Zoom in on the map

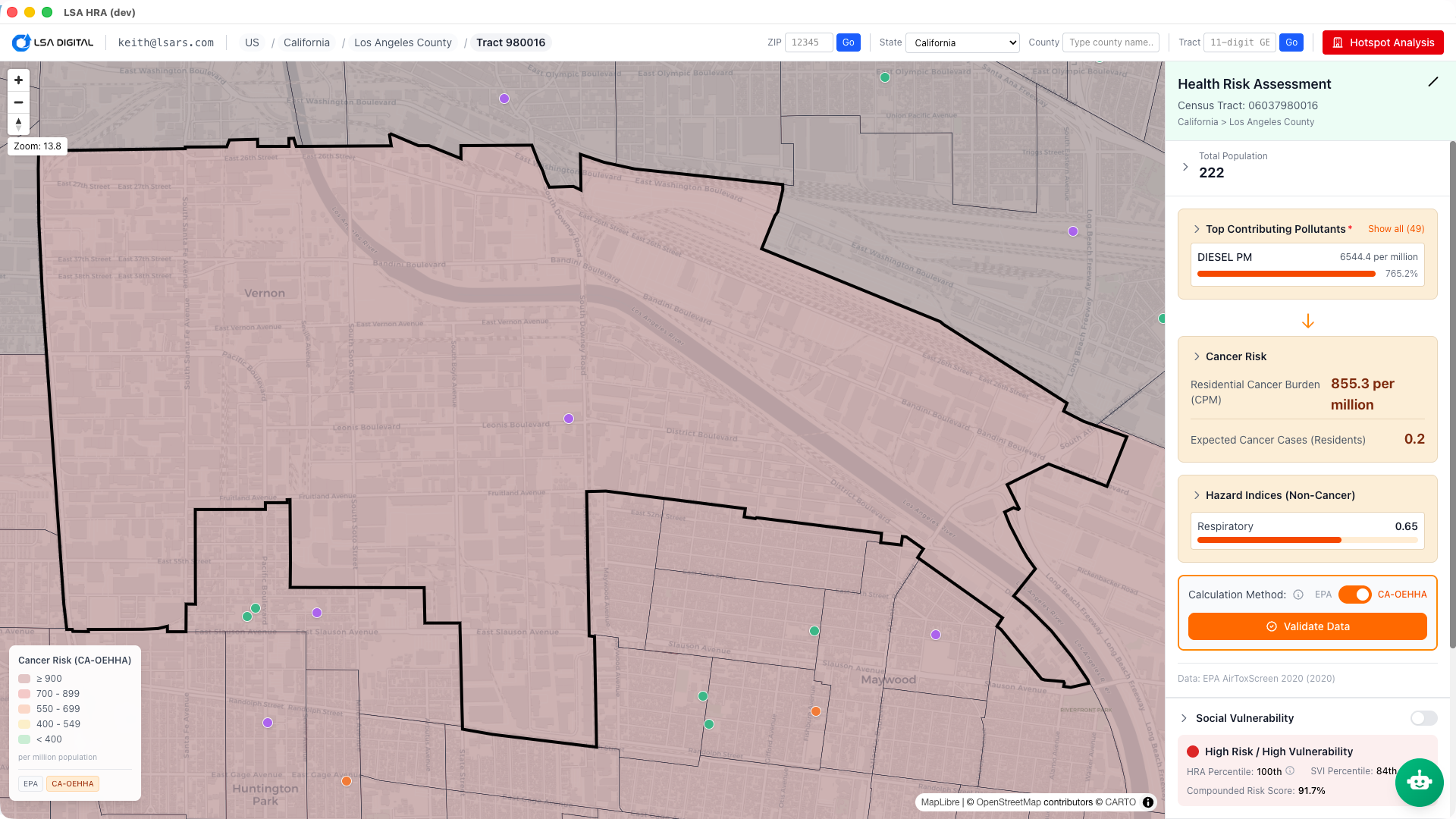[x=18, y=80]
